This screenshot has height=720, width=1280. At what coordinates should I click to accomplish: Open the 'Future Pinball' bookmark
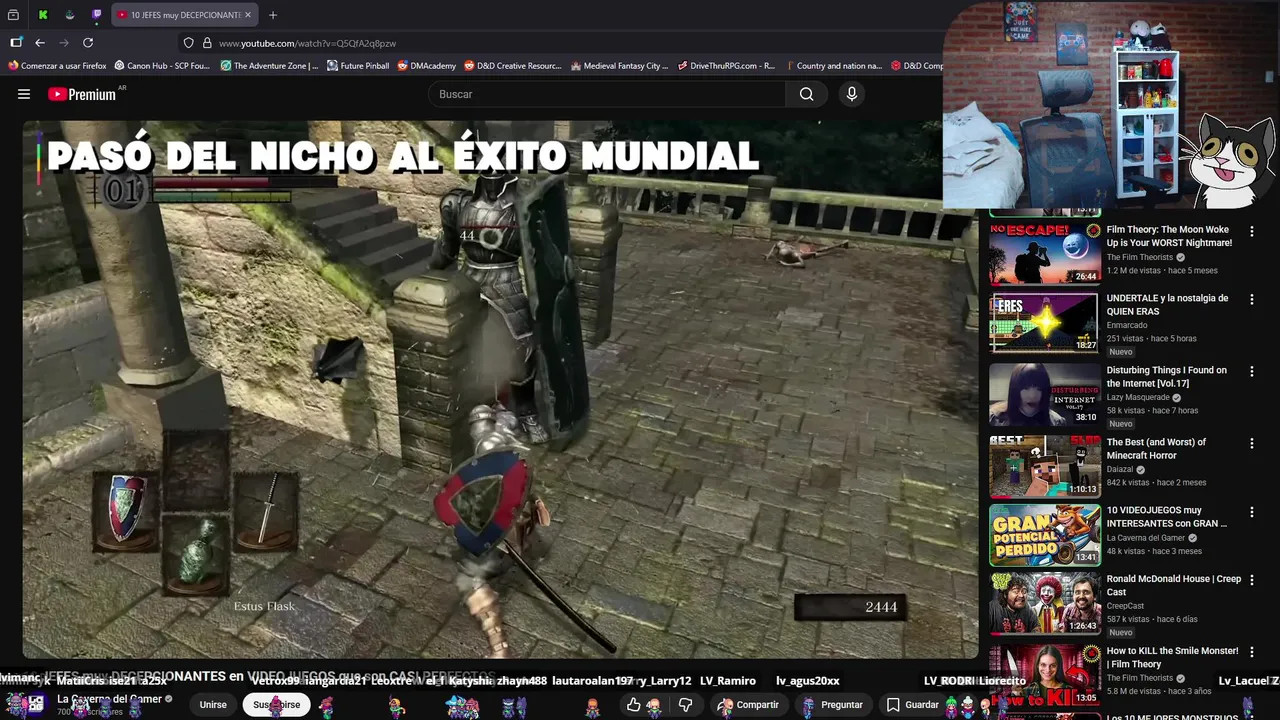(x=358, y=66)
